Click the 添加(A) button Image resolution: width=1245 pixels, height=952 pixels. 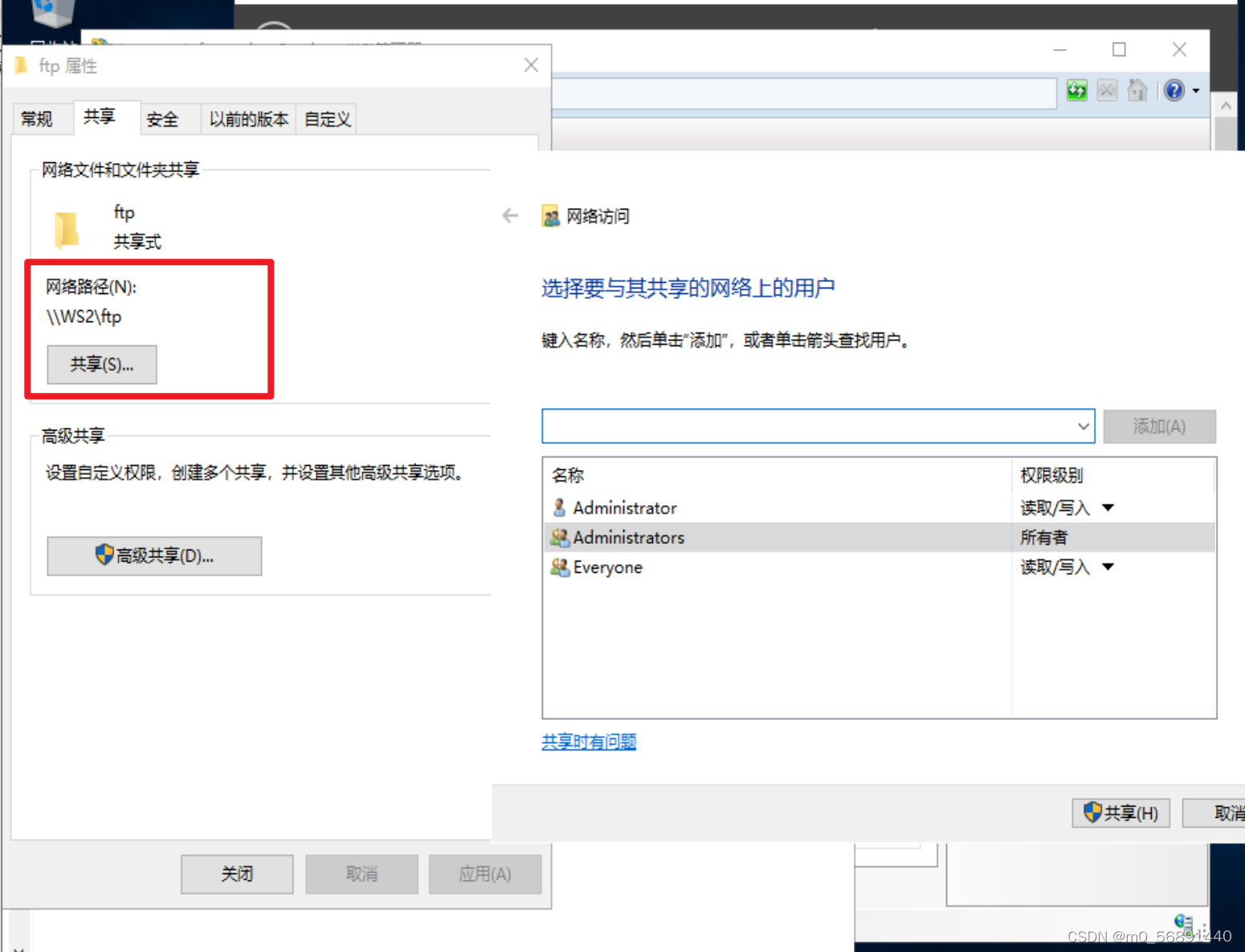pyautogui.click(x=1159, y=426)
